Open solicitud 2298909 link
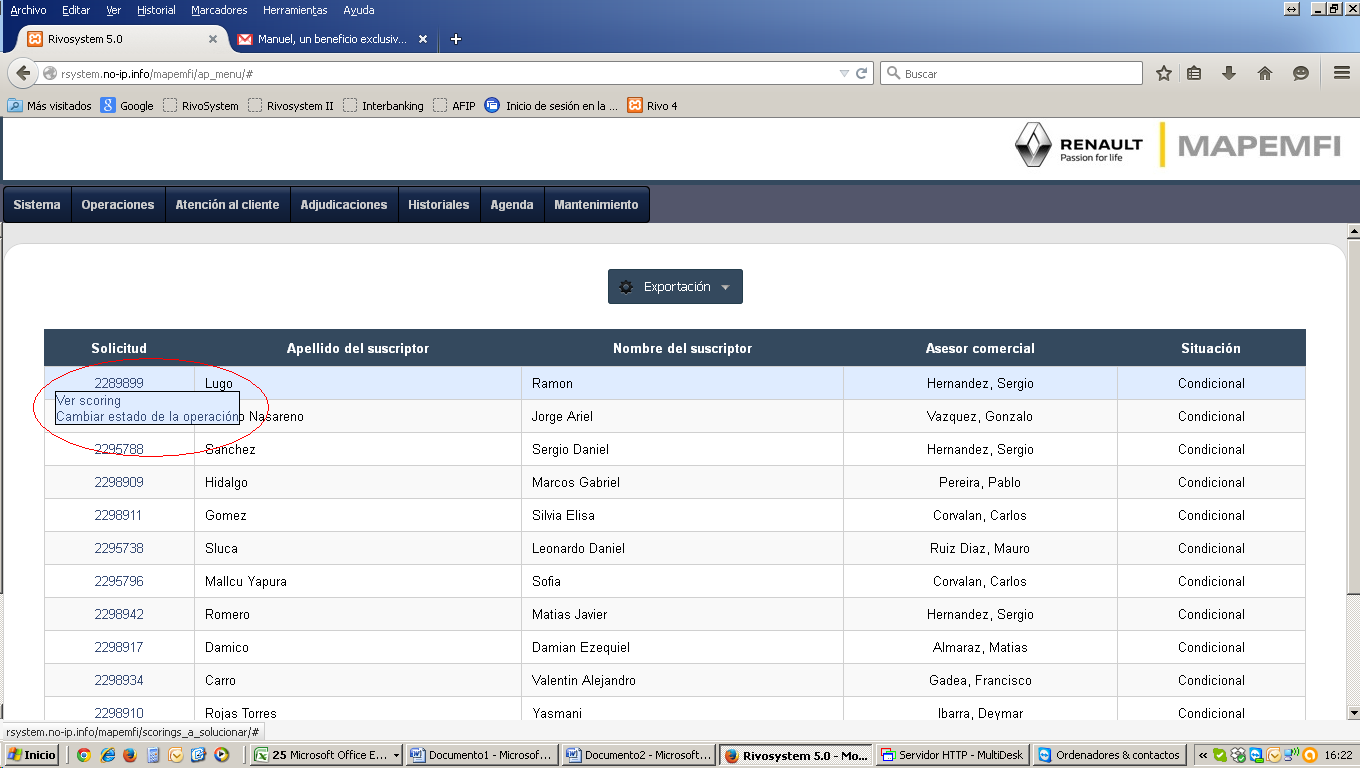This screenshot has width=1360, height=768. click(x=119, y=482)
